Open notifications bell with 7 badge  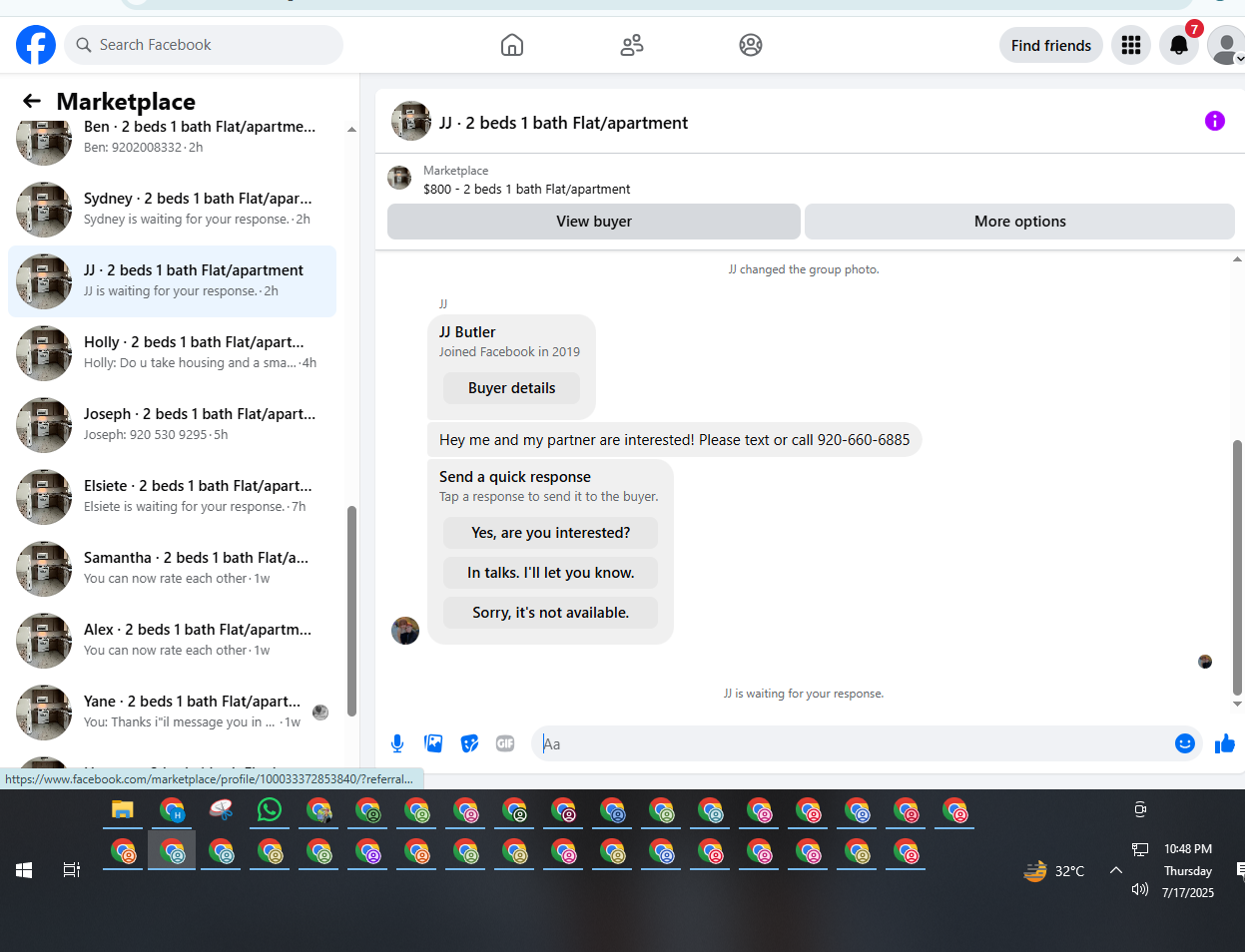(1179, 45)
